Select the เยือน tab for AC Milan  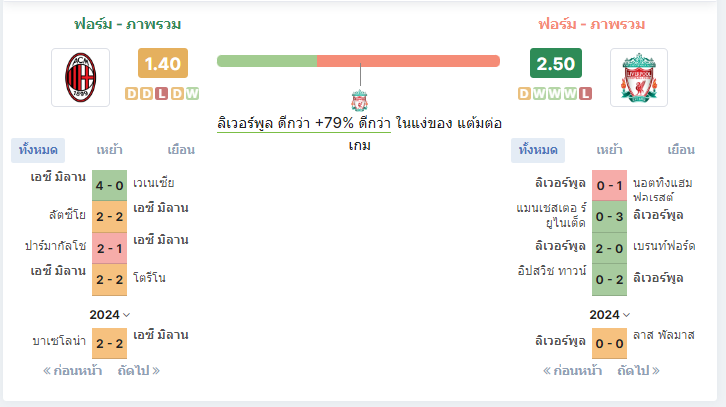point(181,150)
